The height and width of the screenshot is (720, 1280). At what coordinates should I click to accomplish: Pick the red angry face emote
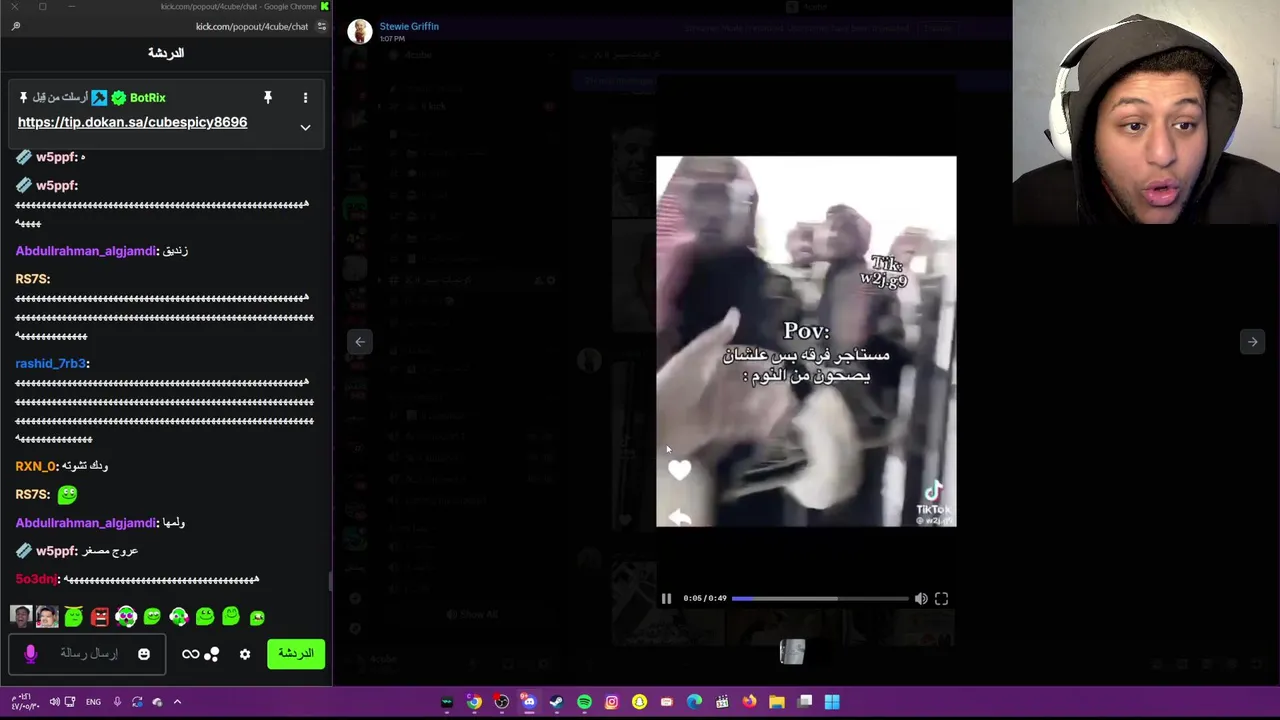pyautogui.click(x=99, y=617)
